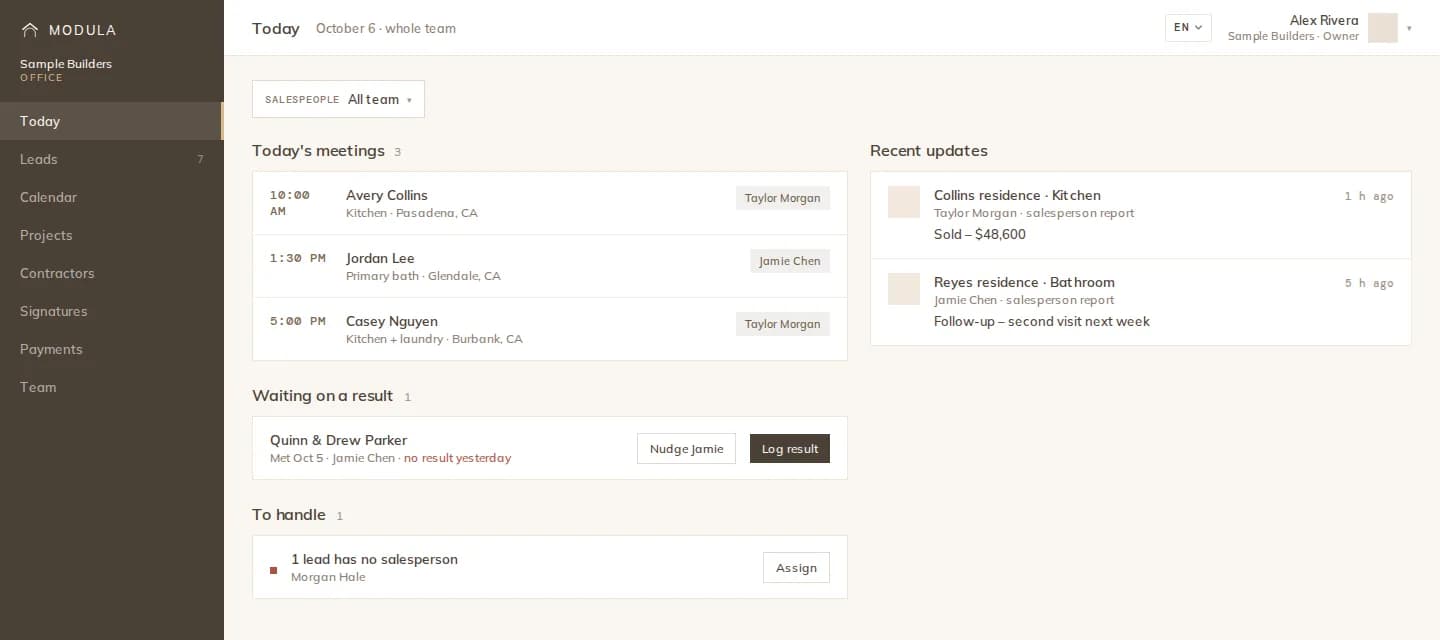
Task: Open the Casey Nguyen meeting
Action: (x=550, y=329)
